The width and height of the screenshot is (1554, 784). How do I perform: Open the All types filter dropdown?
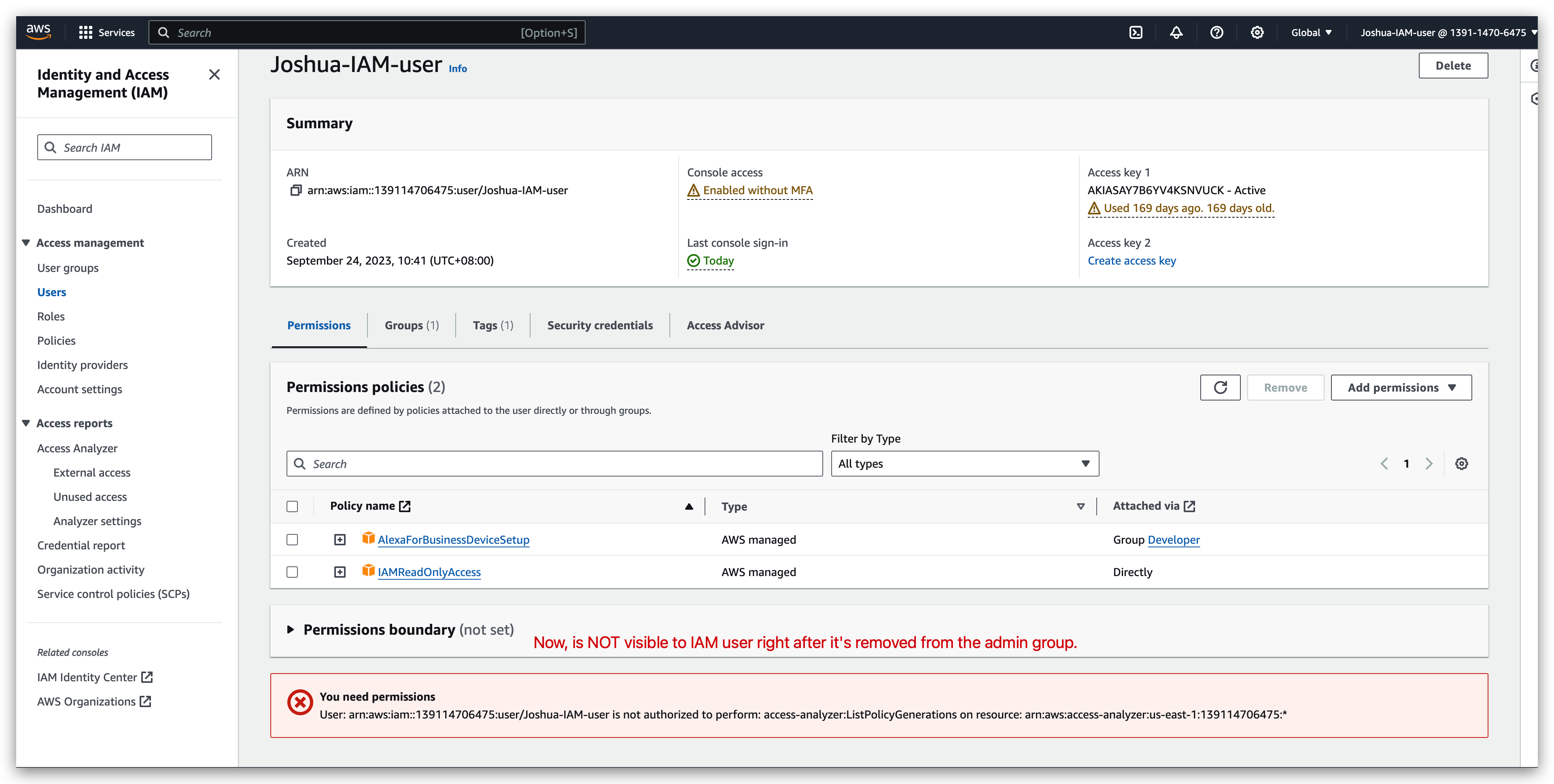pyautogui.click(x=964, y=463)
